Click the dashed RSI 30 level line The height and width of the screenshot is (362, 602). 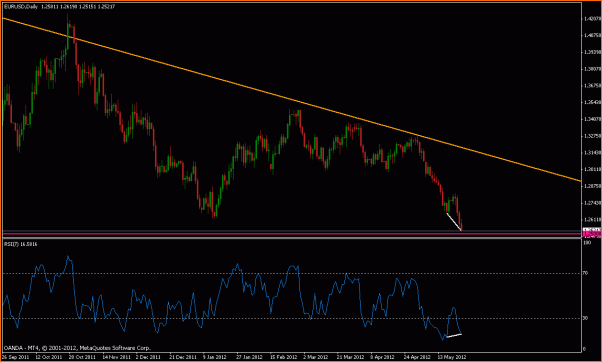pos(292,318)
